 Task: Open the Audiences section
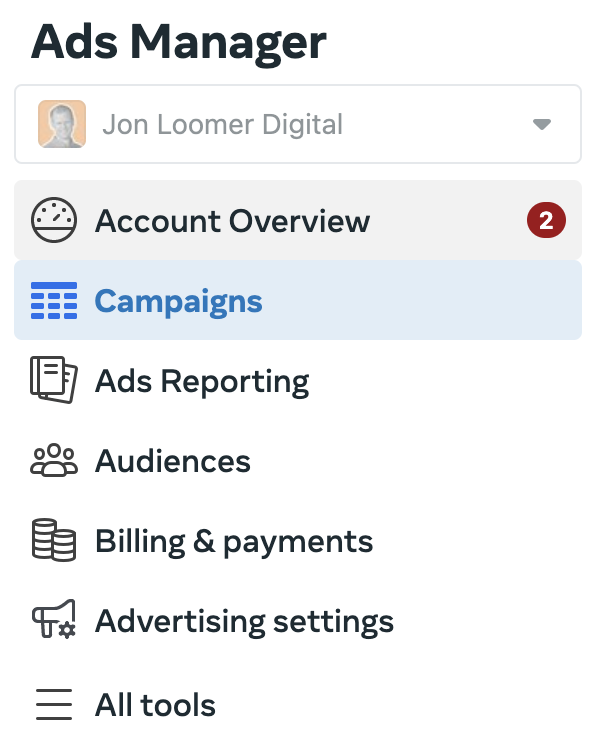[x=298, y=461]
